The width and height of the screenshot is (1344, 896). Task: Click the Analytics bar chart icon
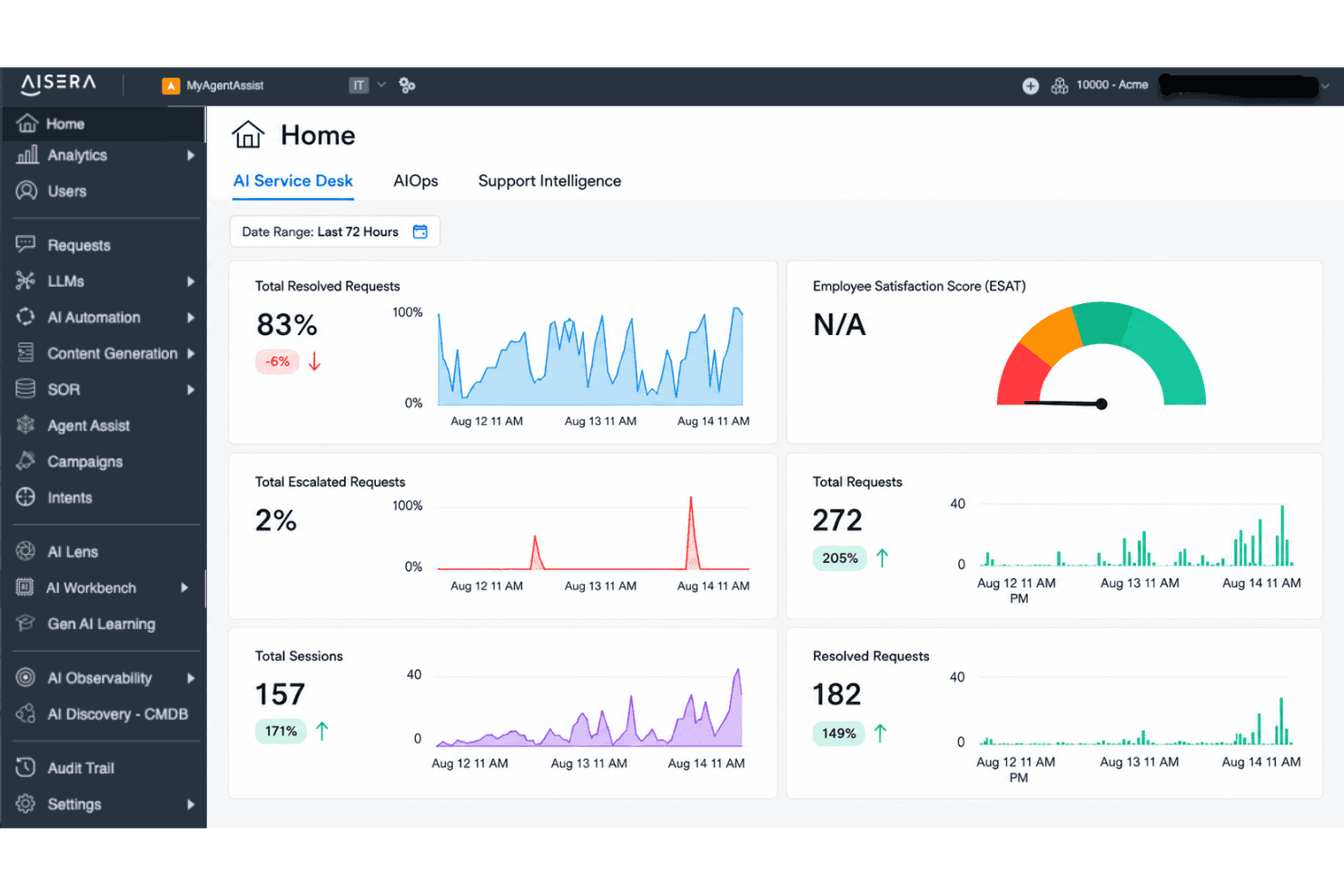pyautogui.click(x=27, y=154)
